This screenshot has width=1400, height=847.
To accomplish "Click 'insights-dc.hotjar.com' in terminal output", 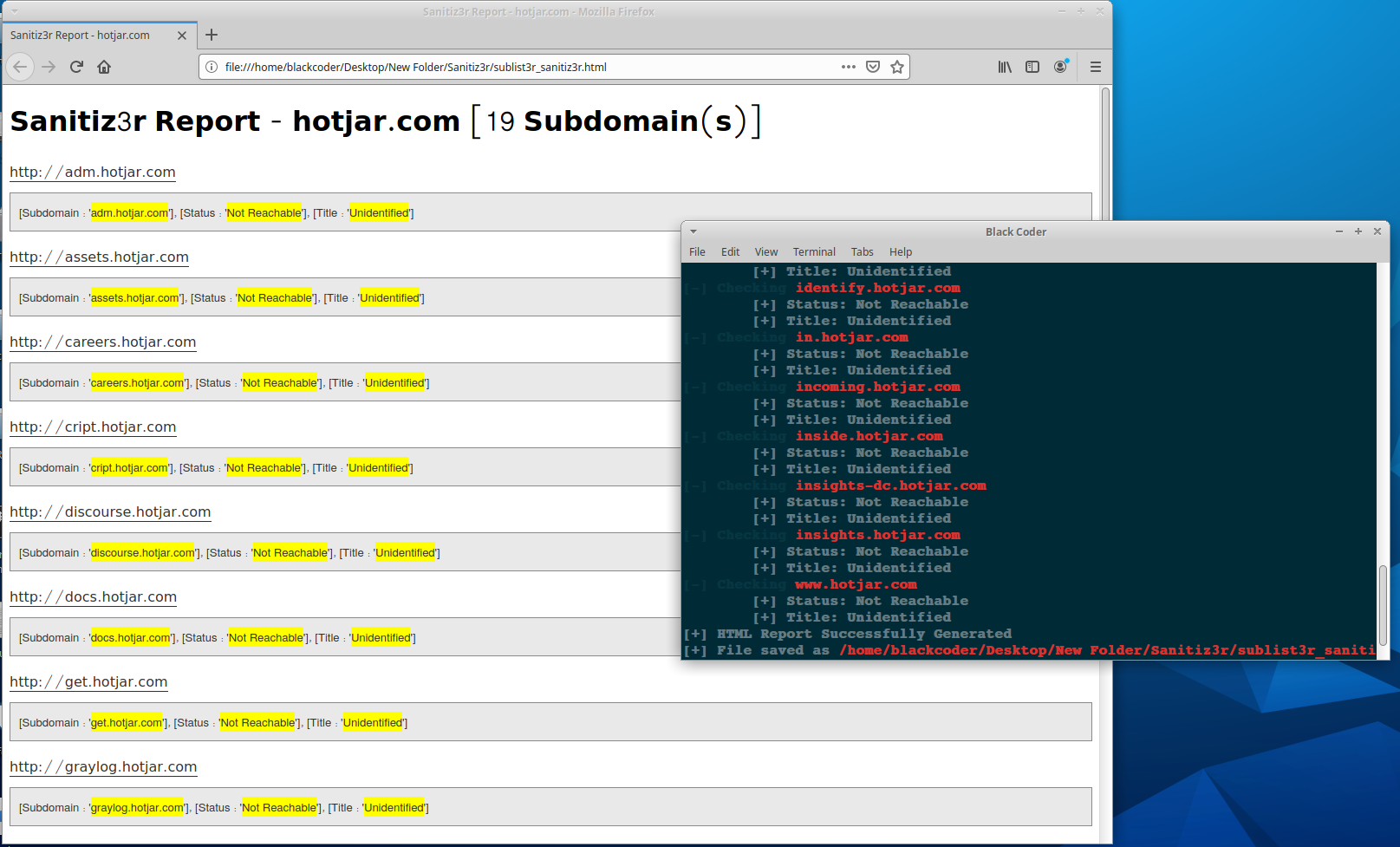I will 890,485.
